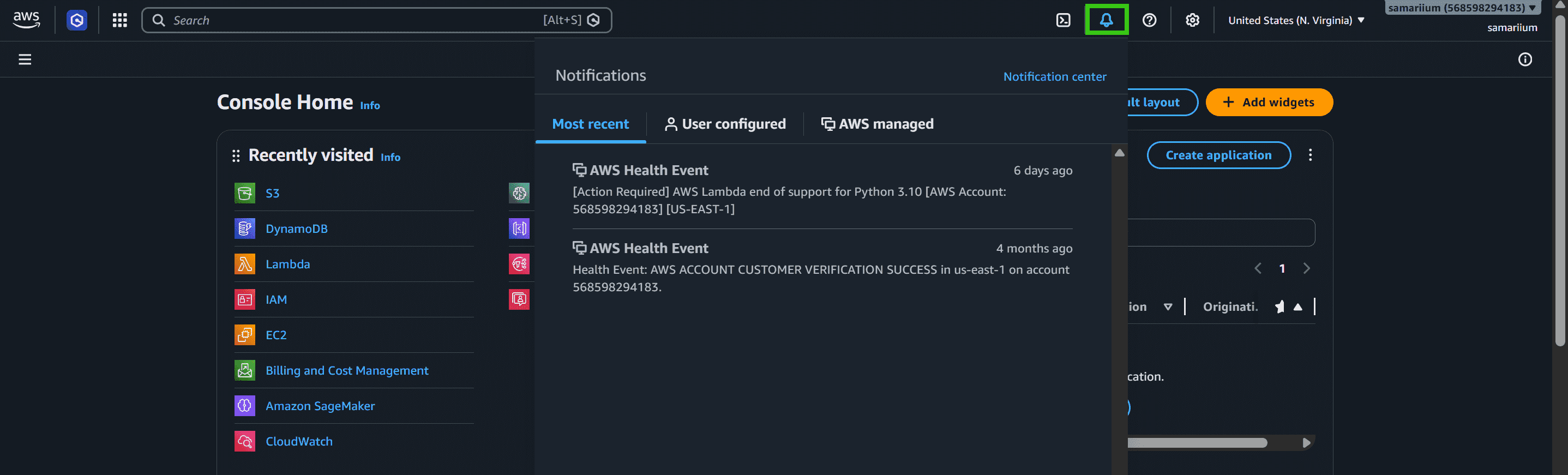Open the blue hexagon icon beside the AWS logo

pos(77,20)
